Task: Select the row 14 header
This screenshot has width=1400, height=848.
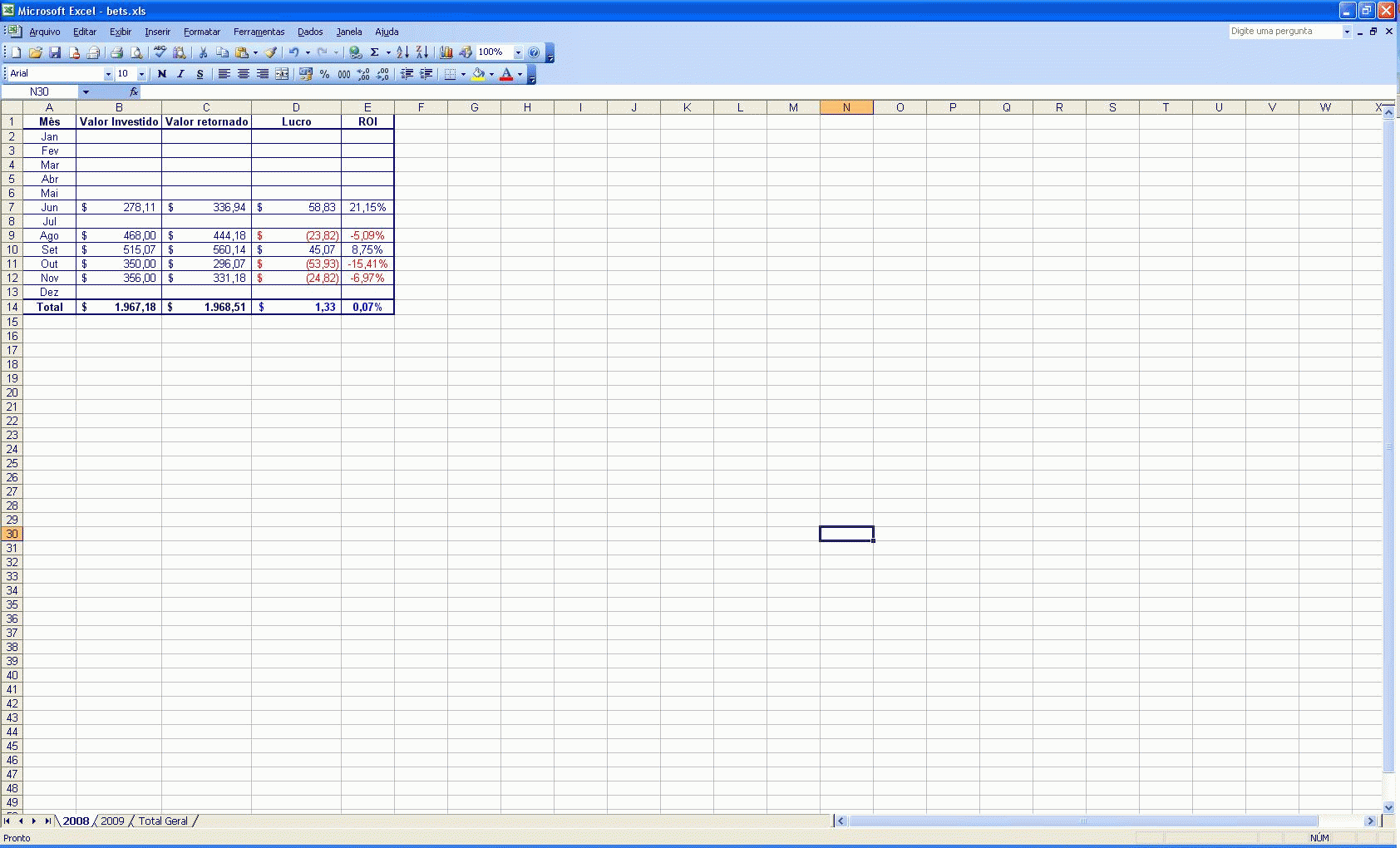Action: [x=12, y=307]
